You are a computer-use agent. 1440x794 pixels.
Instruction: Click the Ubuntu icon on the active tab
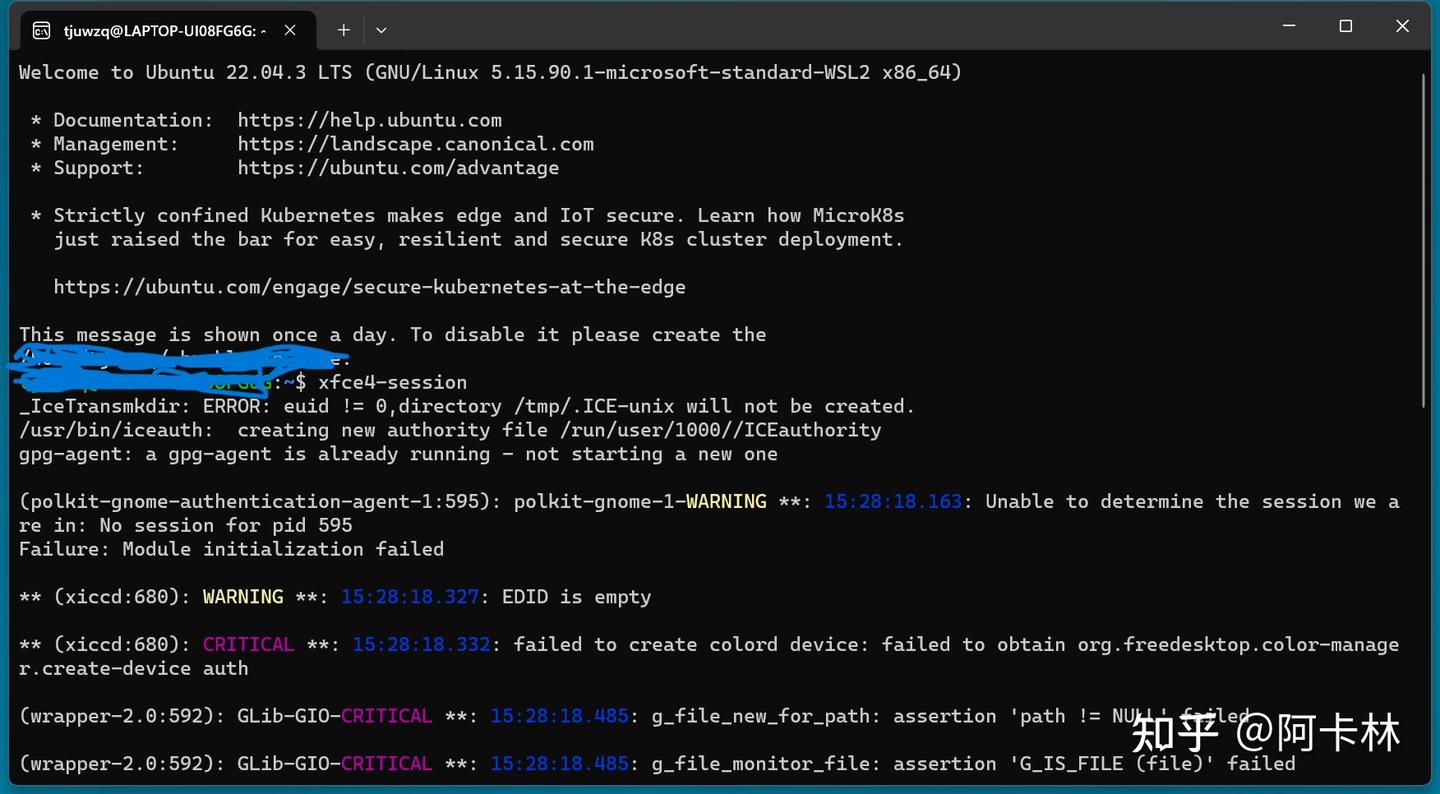[x=41, y=30]
